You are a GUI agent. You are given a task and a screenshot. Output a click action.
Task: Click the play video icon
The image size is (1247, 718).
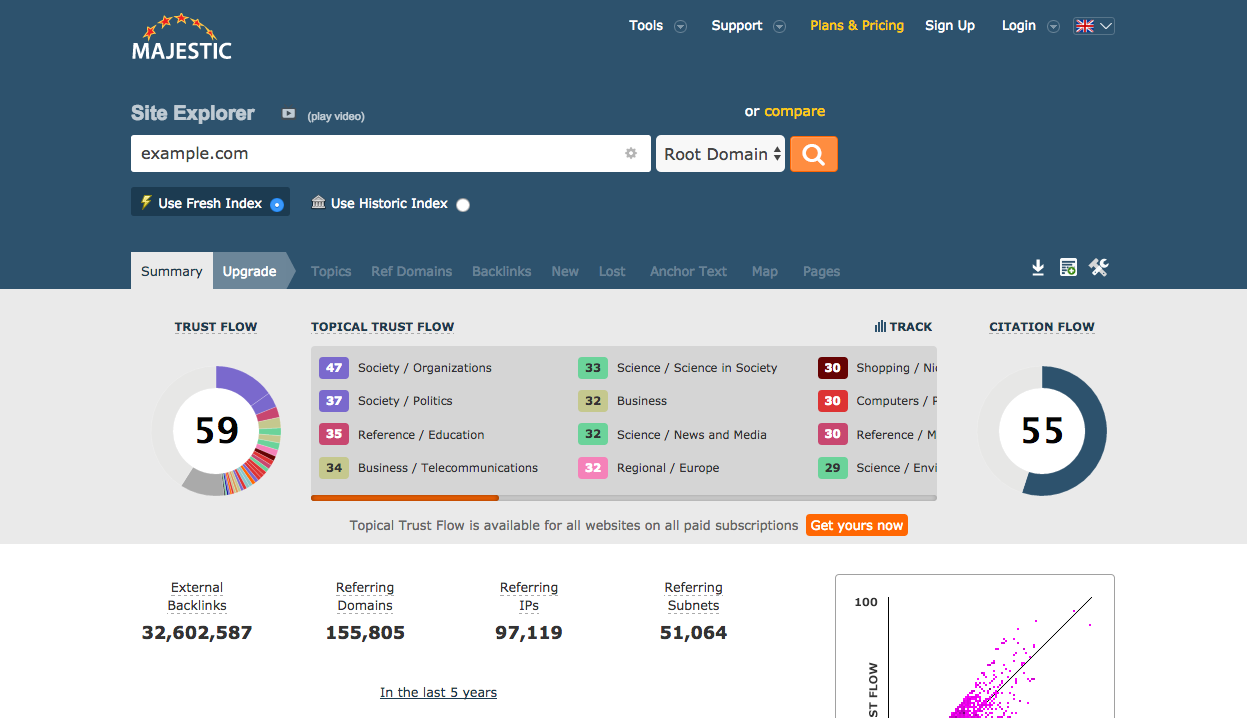coord(288,114)
